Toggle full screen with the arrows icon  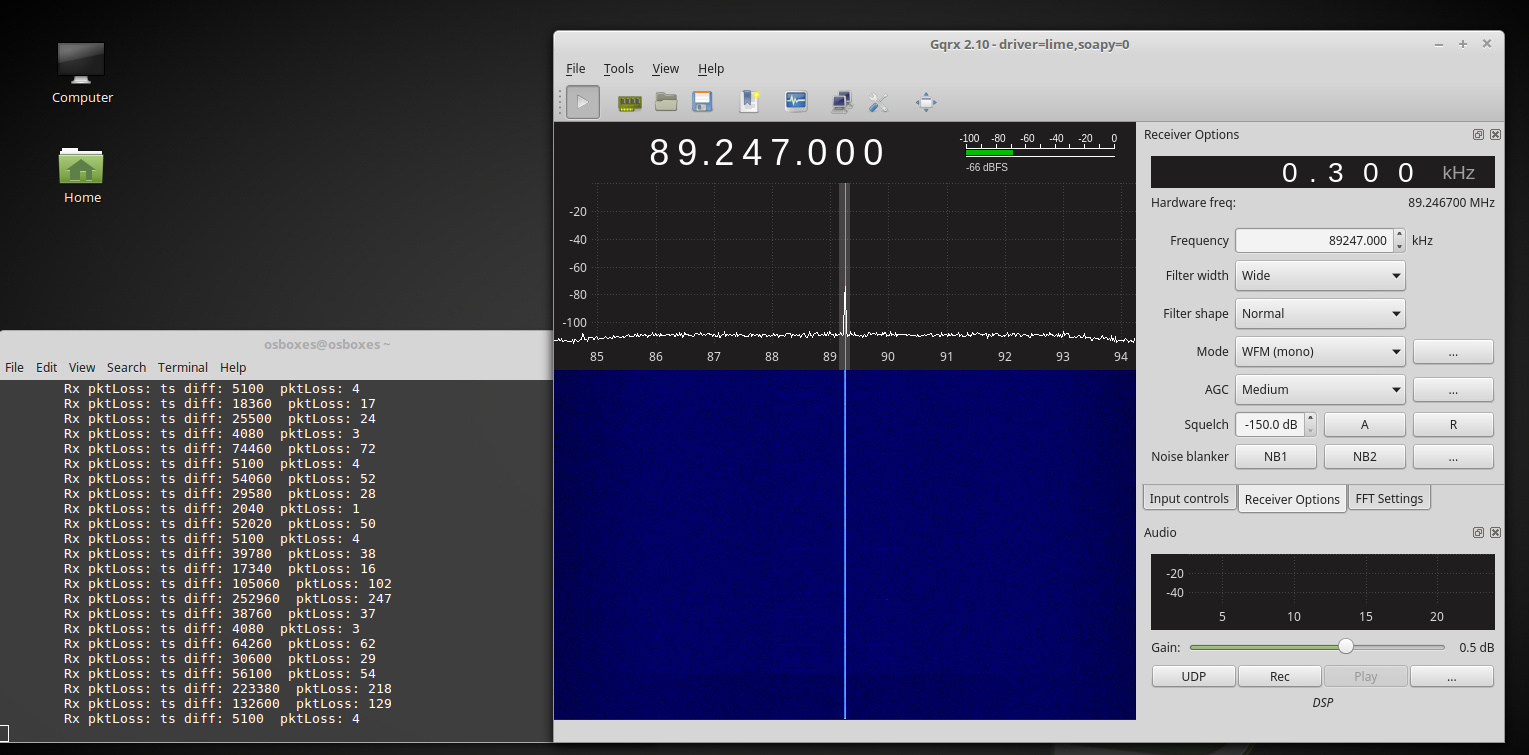click(926, 102)
